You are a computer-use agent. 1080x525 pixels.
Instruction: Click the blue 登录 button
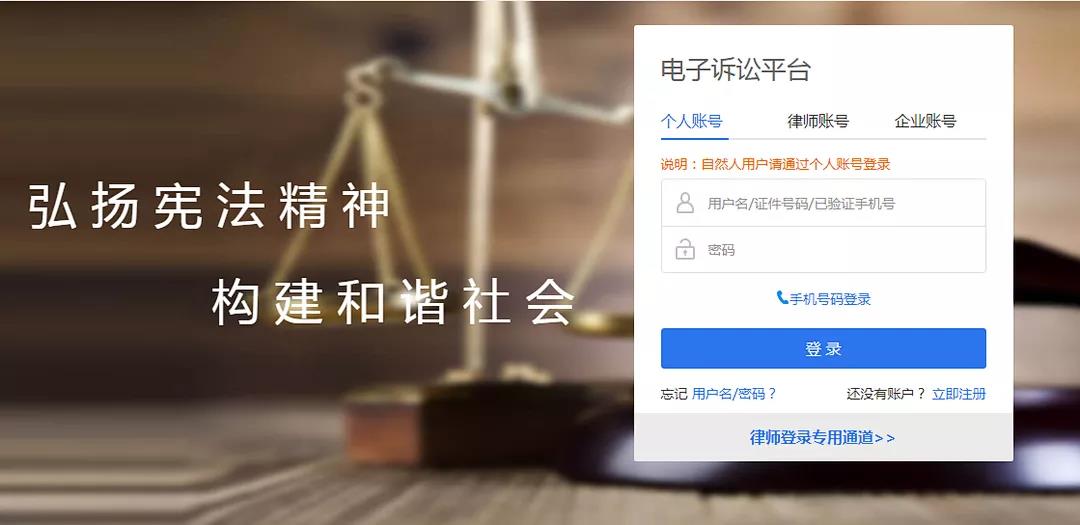tap(823, 349)
